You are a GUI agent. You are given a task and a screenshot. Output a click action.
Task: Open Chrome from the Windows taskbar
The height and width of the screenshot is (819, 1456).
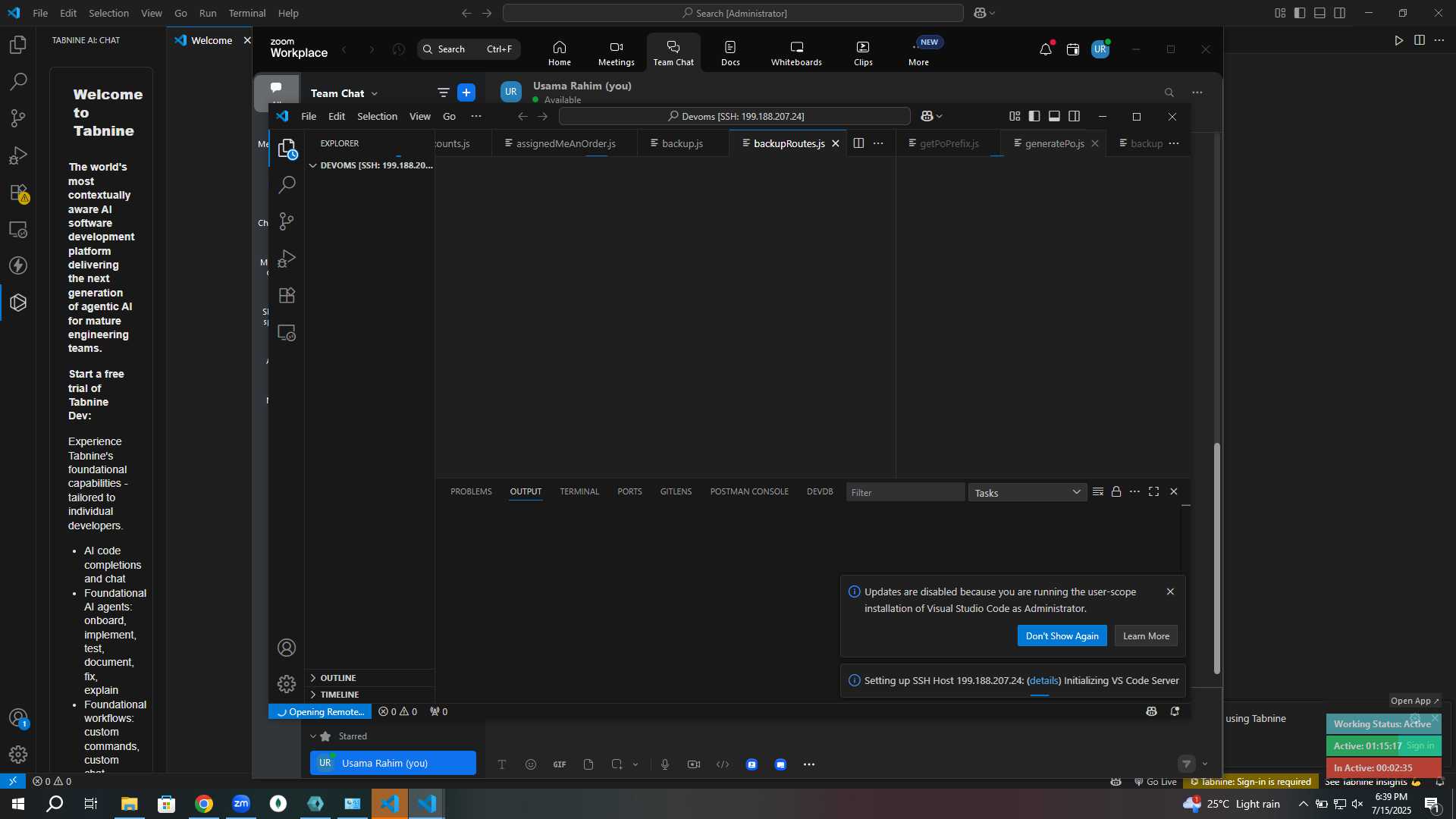click(204, 804)
